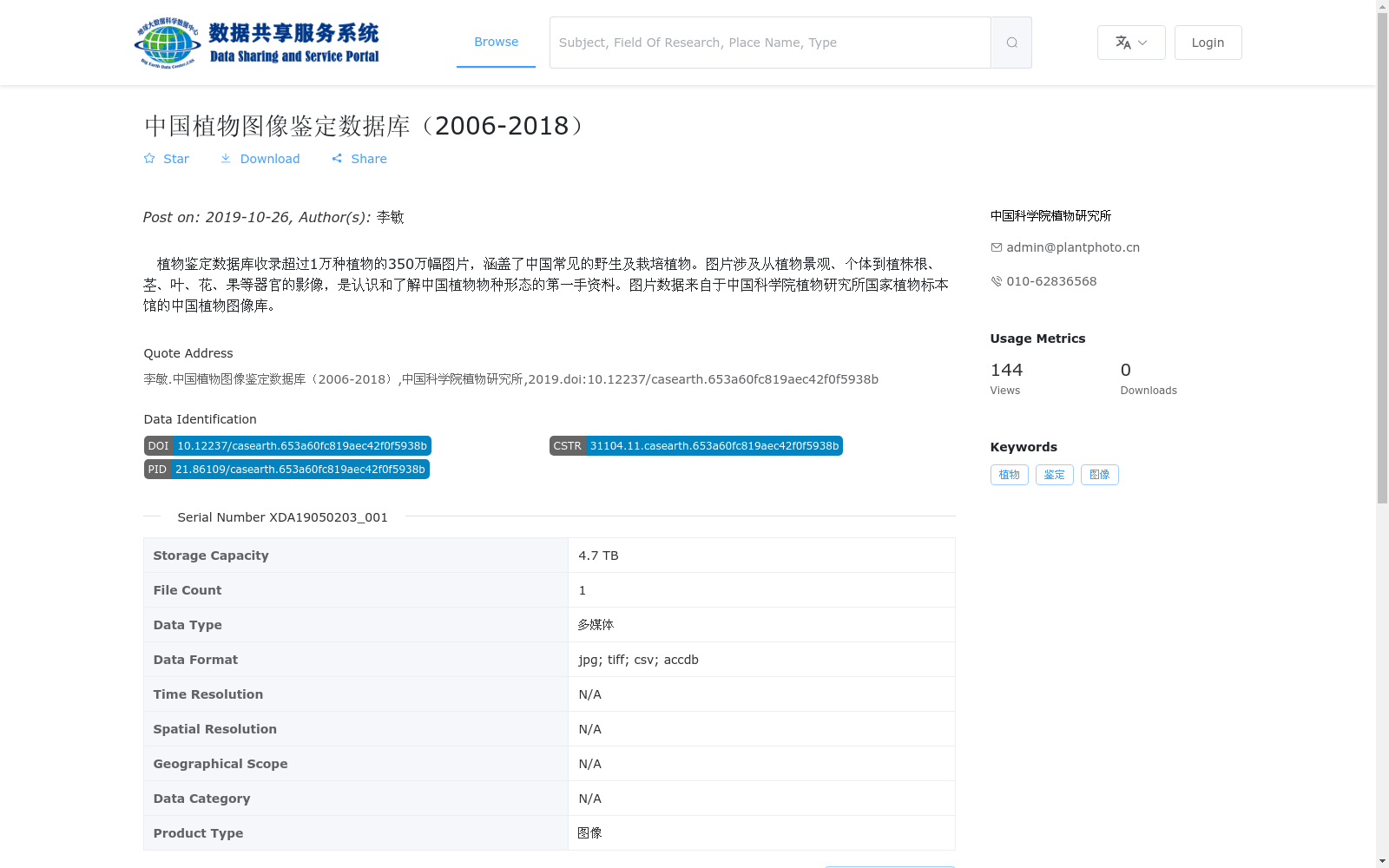The height and width of the screenshot is (868, 1389).
Task: Click the language translate icon in header
Action: pyautogui.click(x=1122, y=42)
